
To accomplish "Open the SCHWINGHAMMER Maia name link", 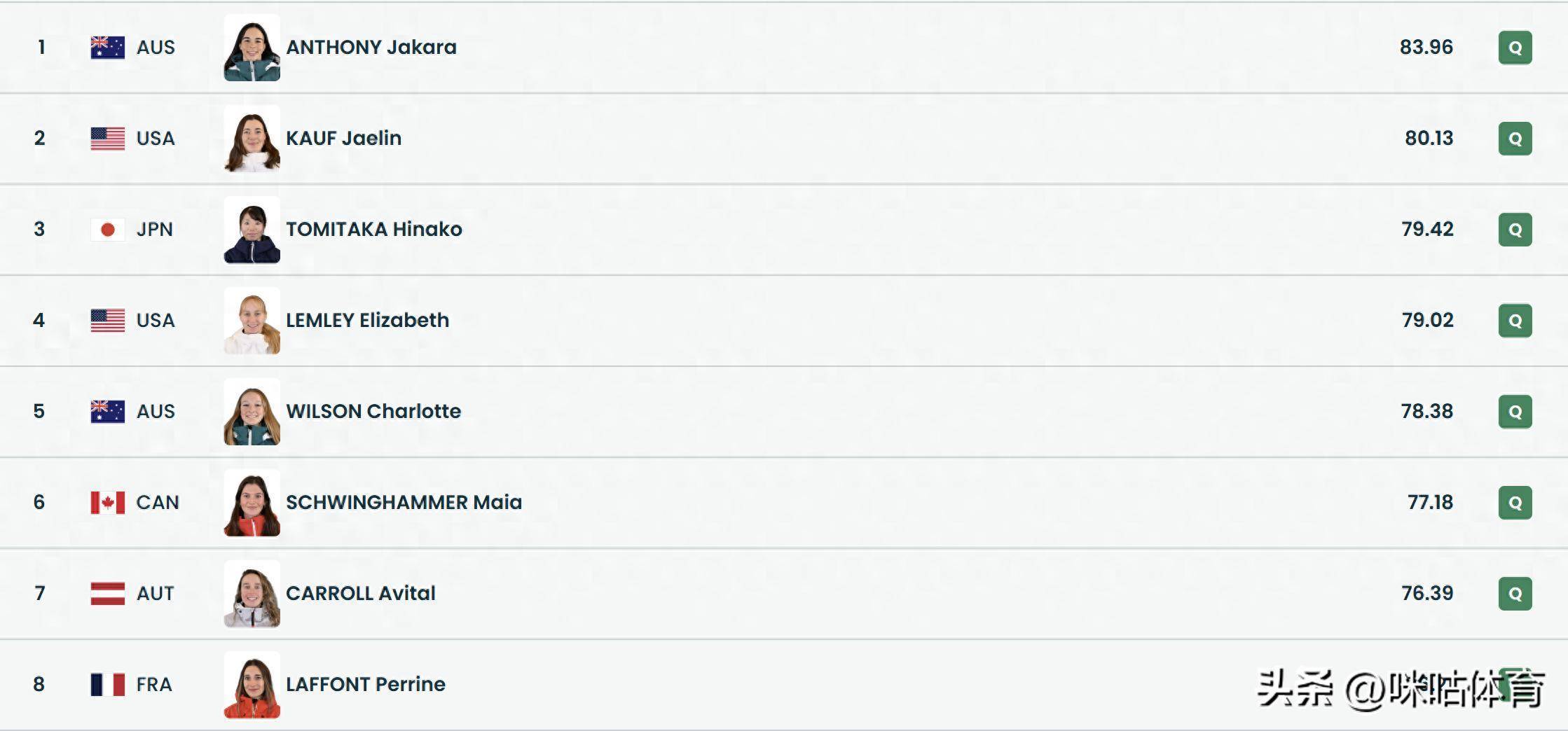I will point(404,503).
